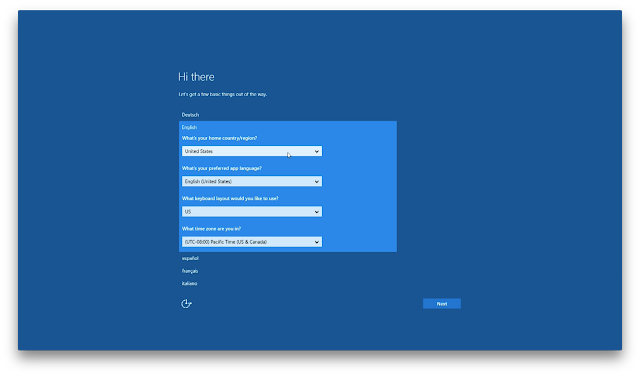
Task: Open the home country/region dropdown
Action: 251,151
